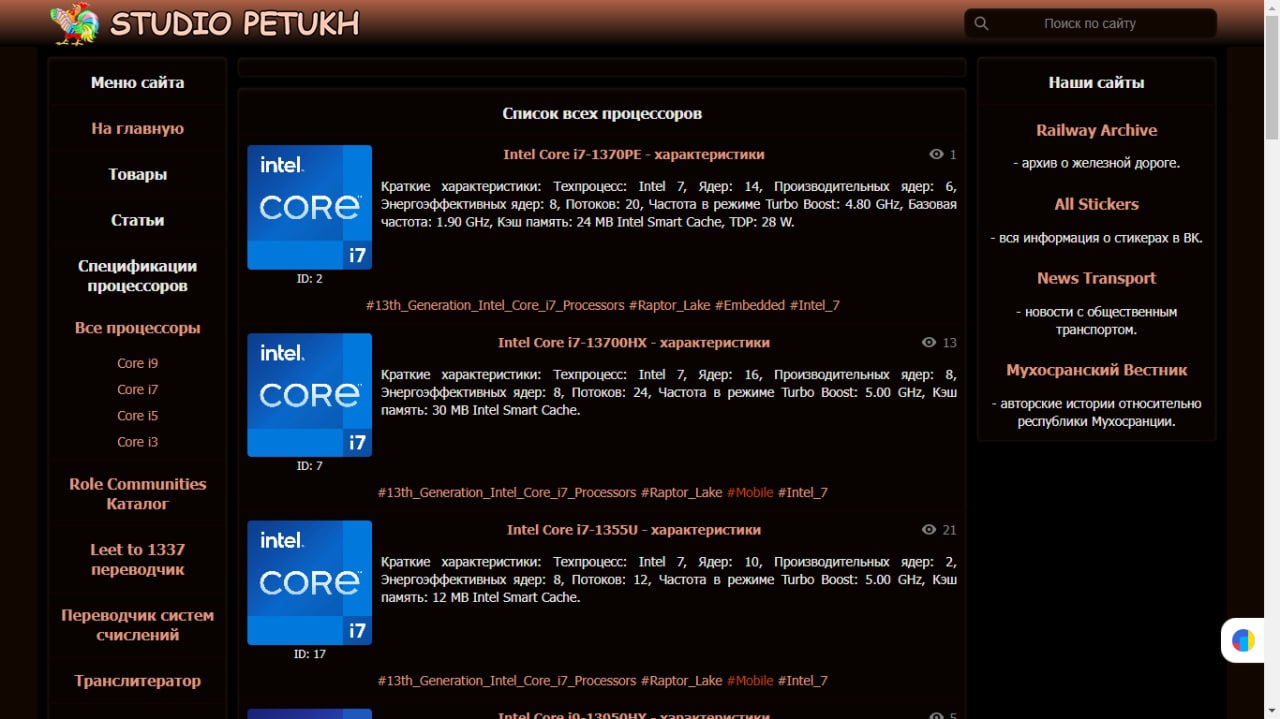This screenshot has height=719, width=1280.
Task: Click the views eye icon for i7-13700HX
Action: tap(929, 342)
